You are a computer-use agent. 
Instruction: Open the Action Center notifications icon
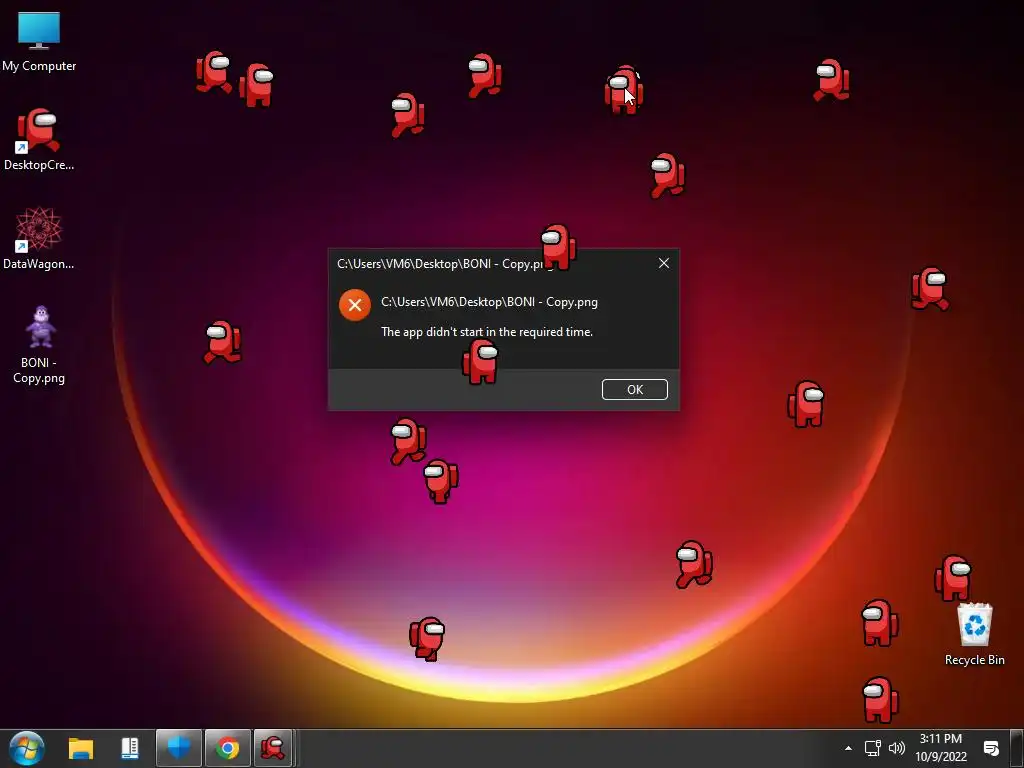991,748
